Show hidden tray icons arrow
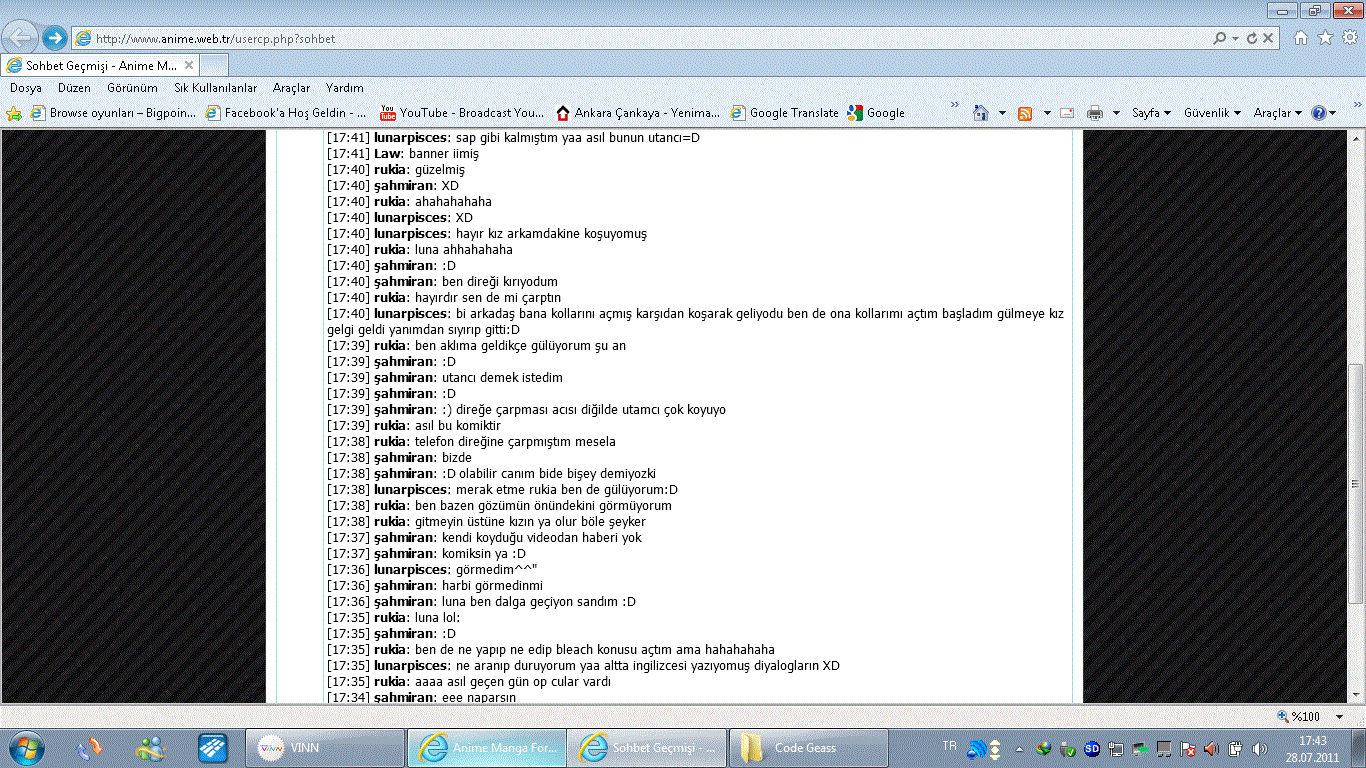 point(1019,748)
